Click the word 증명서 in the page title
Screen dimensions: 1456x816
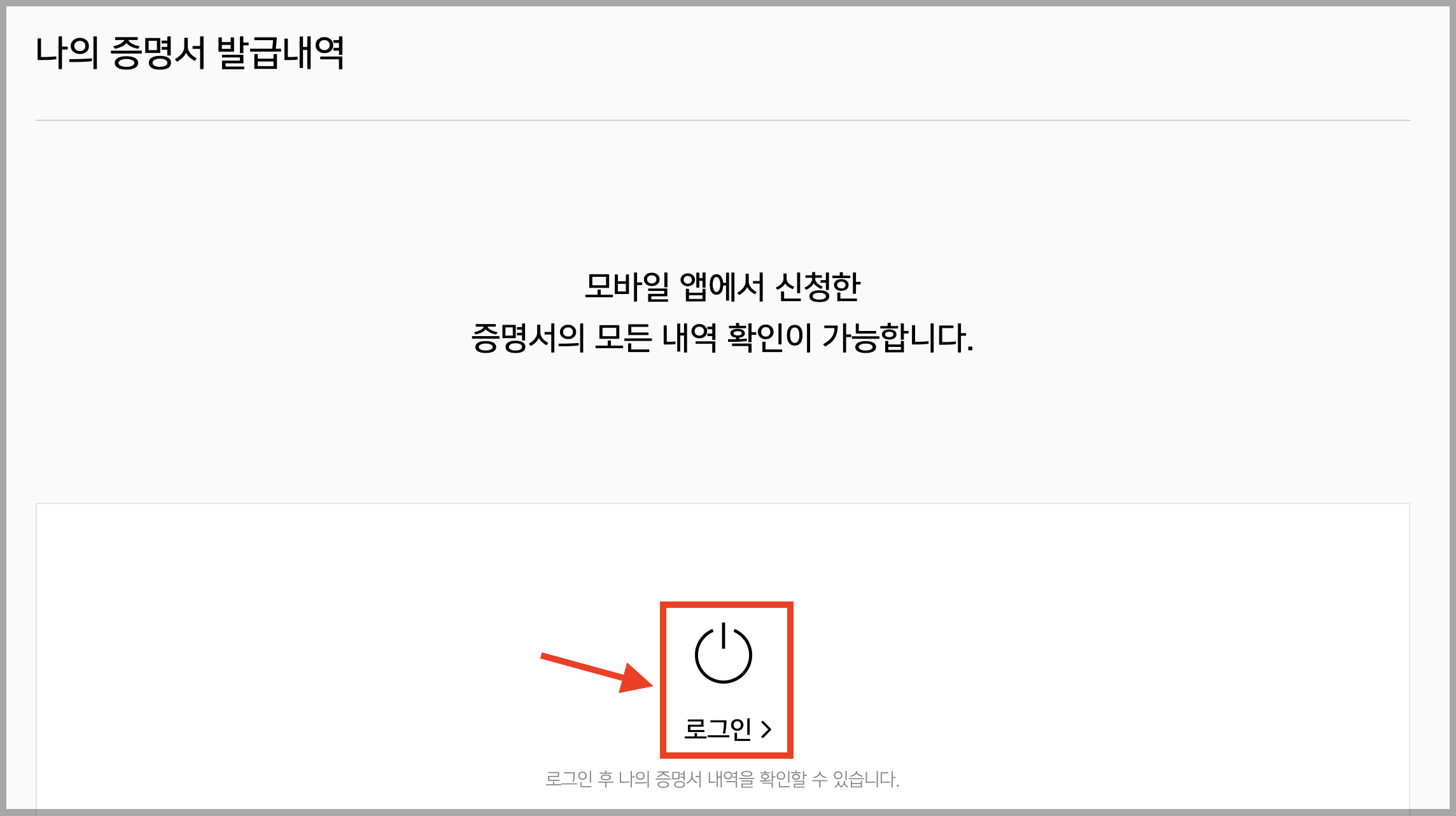[158, 52]
